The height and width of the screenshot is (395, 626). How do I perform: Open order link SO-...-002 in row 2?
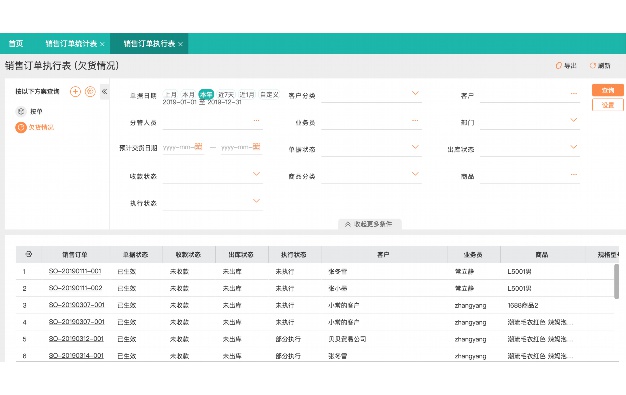click(x=75, y=288)
